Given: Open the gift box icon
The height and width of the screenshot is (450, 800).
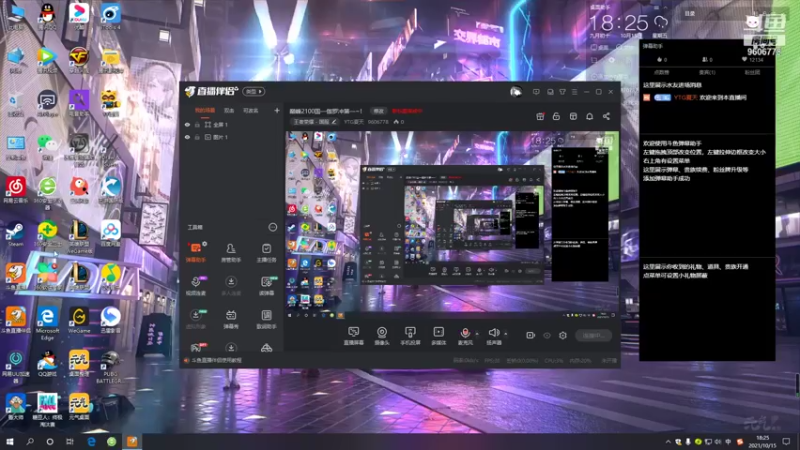Looking at the screenshot, I should click(x=540, y=116).
